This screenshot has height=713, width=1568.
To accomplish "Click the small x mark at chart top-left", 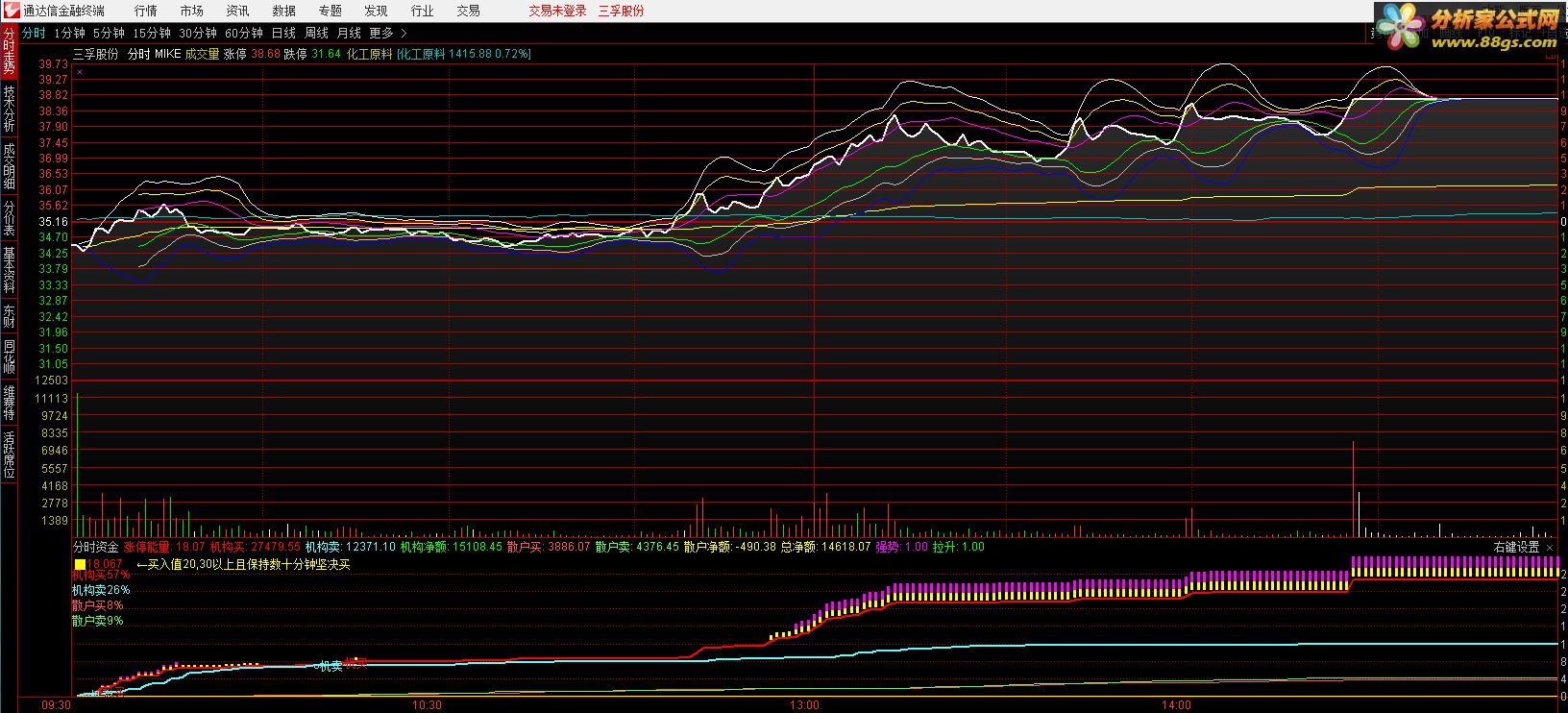I will click(x=80, y=72).
